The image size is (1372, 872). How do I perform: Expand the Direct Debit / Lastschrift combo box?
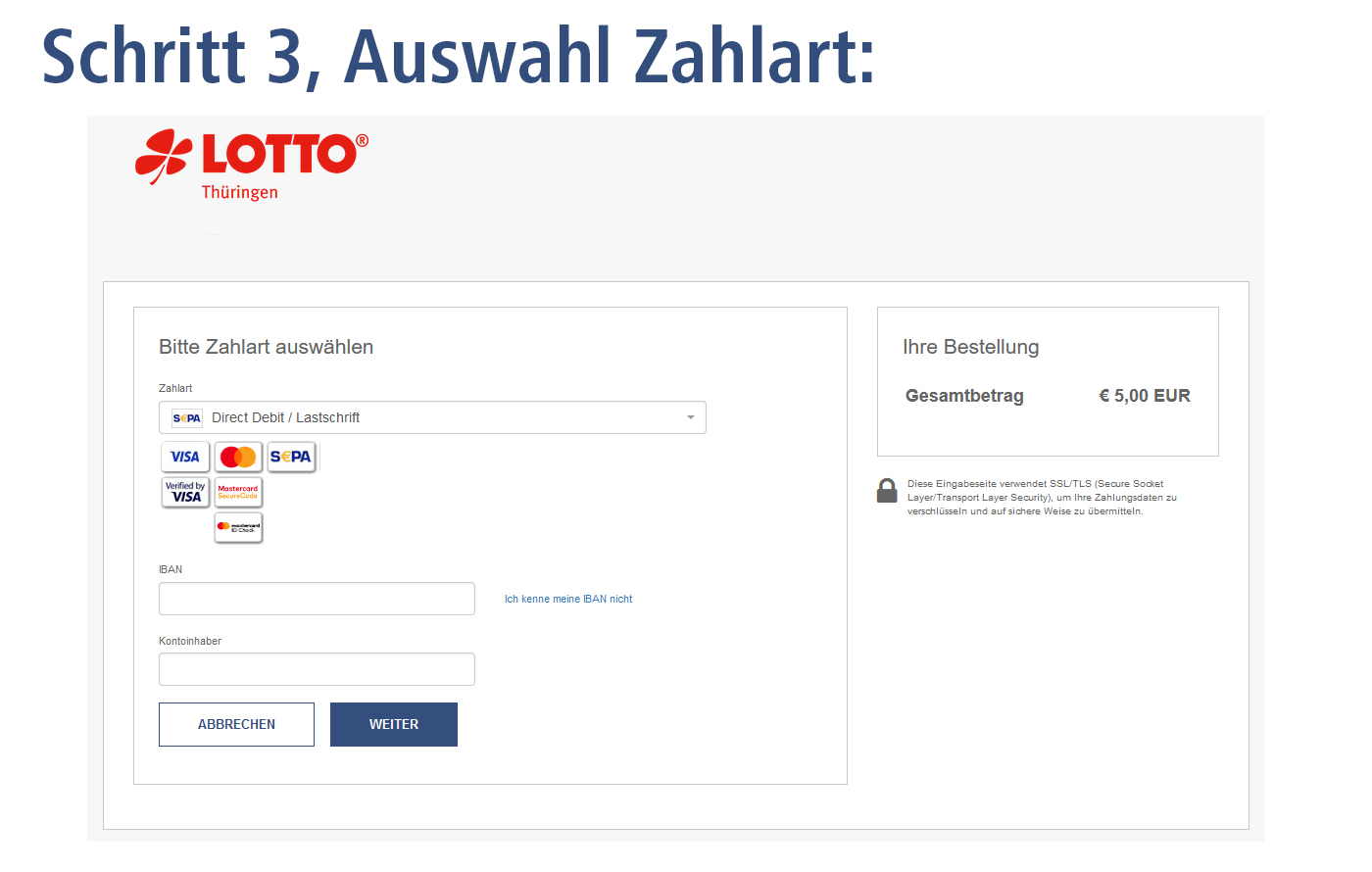pyautogui.click(x=432, y=417)
